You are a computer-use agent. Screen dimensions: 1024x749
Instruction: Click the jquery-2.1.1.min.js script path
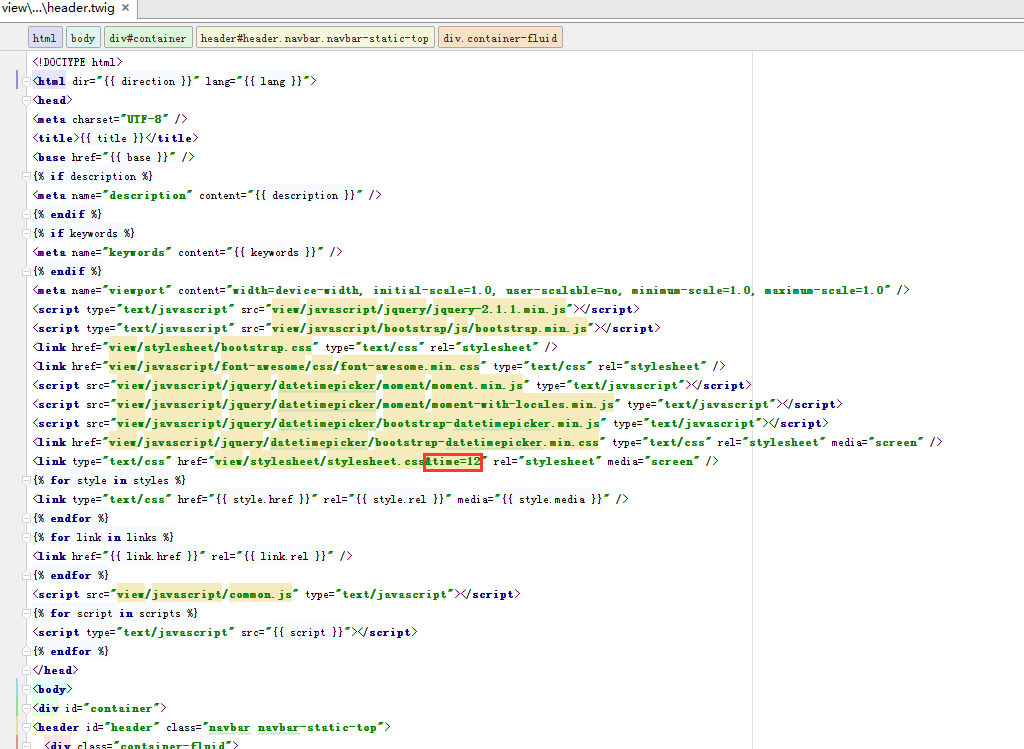pyautogui.click(x=419, y=310)
